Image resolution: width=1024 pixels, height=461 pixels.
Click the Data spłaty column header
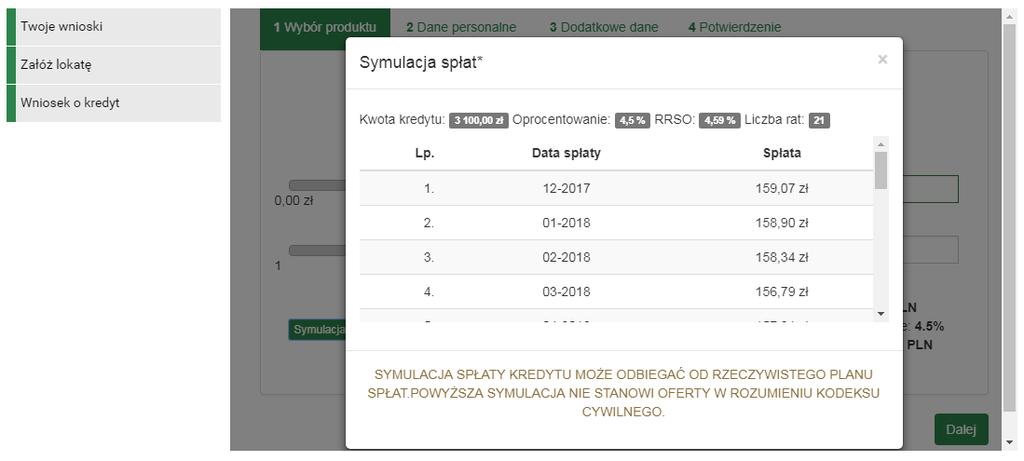click(566, 153)
